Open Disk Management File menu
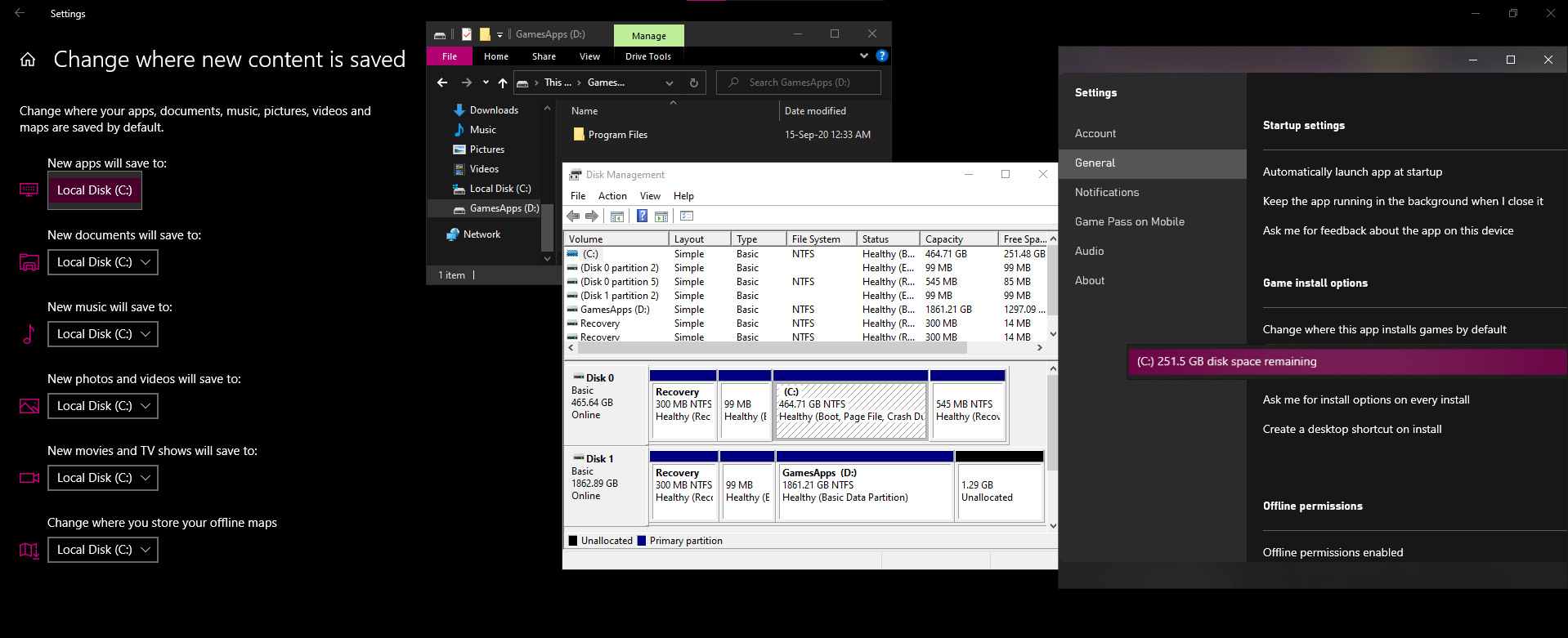This screenshot has height=638, width=1568. [578, 196]
